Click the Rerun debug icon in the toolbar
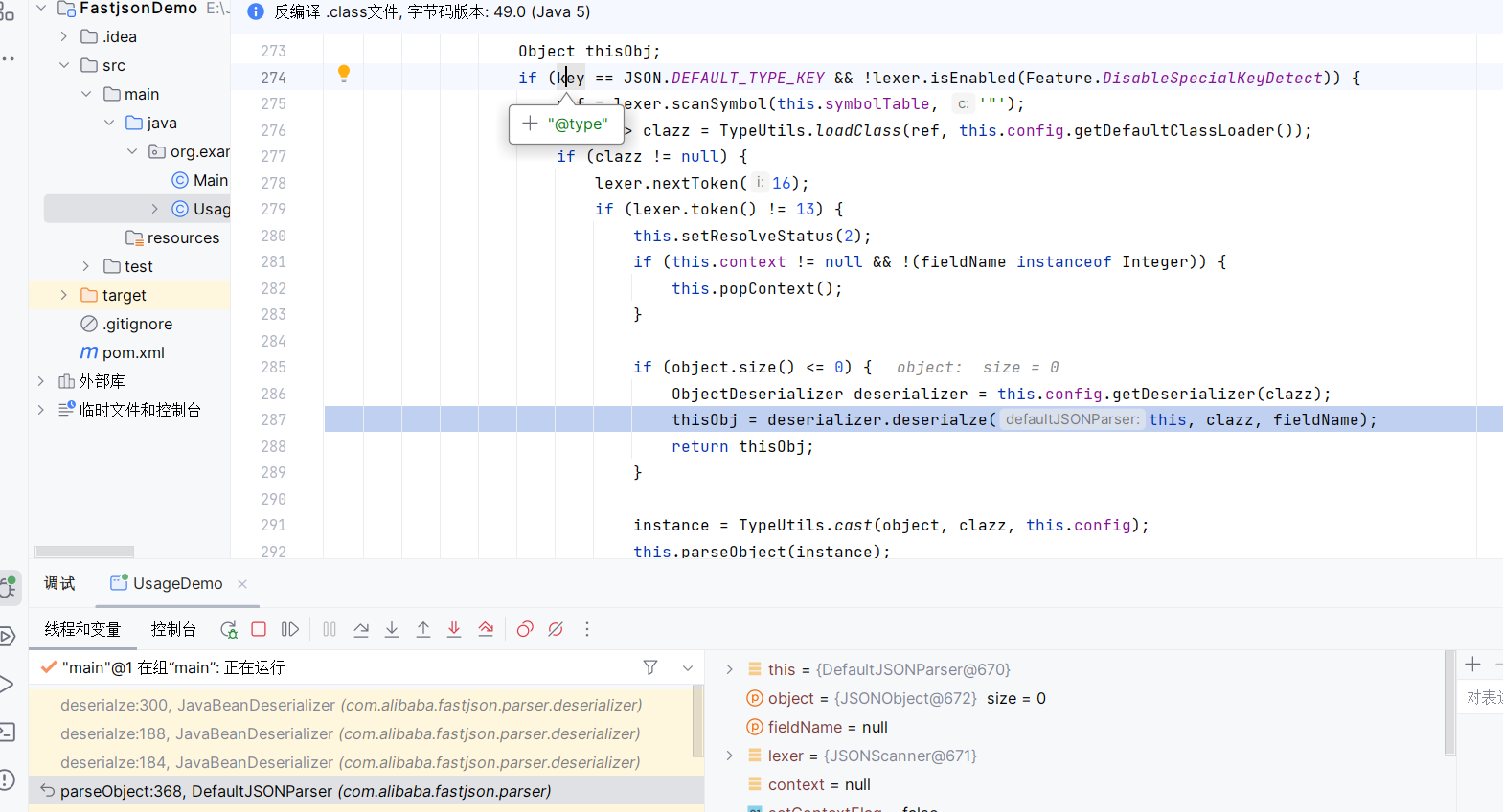 coord(229,629)
